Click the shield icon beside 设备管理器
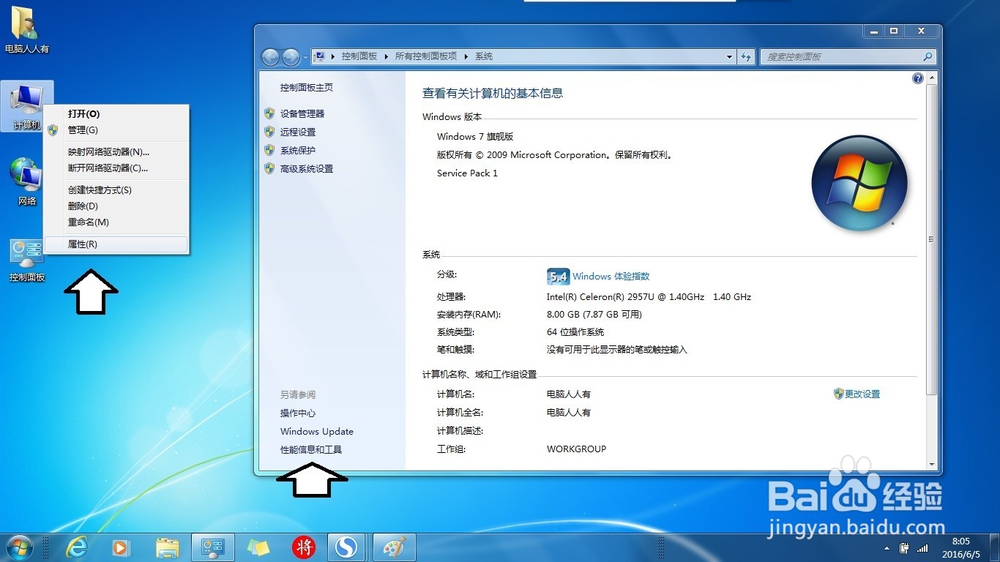Viewport: 1000px width, 562px height. coord(269,114)
